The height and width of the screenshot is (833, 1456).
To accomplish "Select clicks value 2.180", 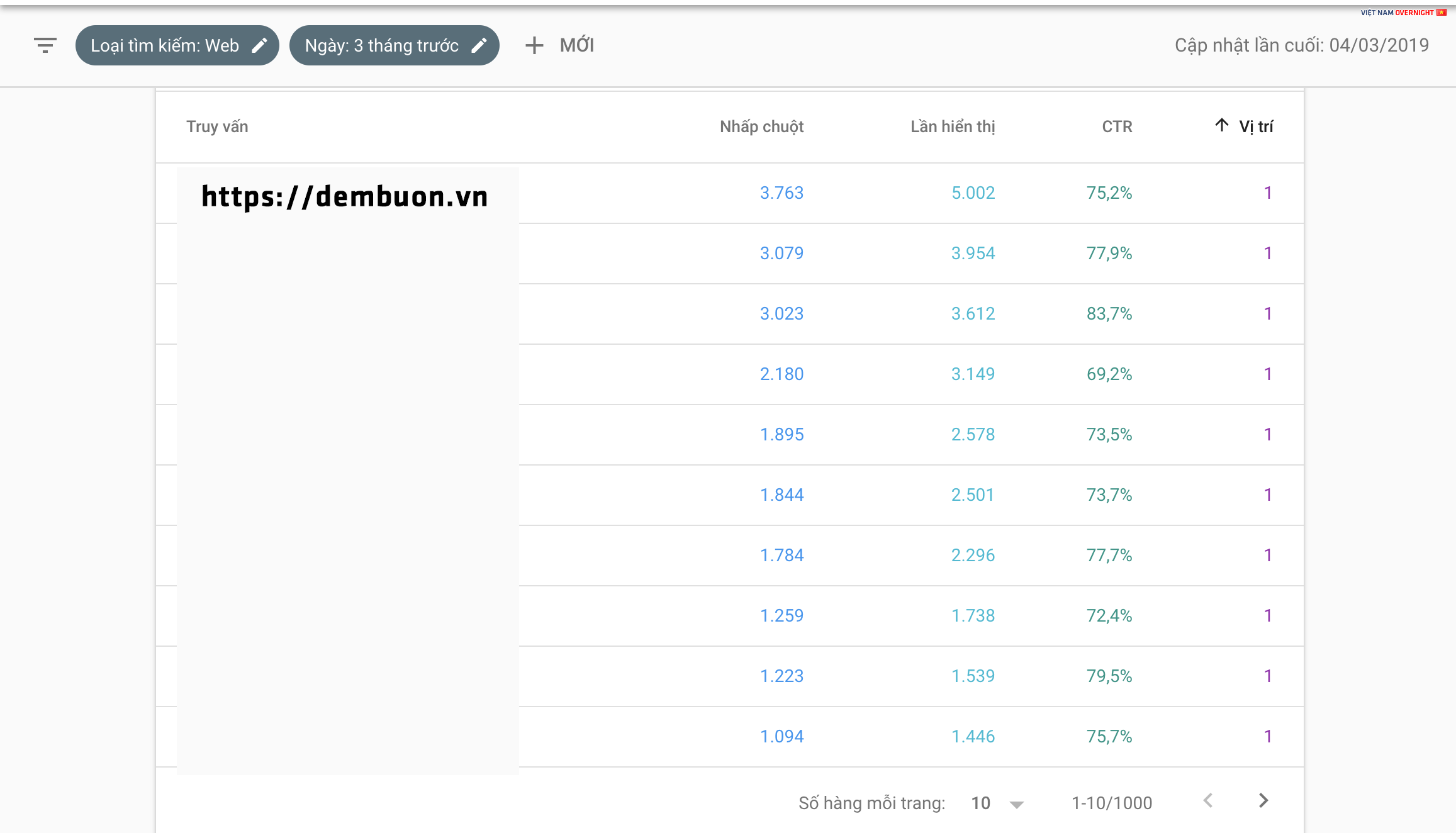I will 781,374.
